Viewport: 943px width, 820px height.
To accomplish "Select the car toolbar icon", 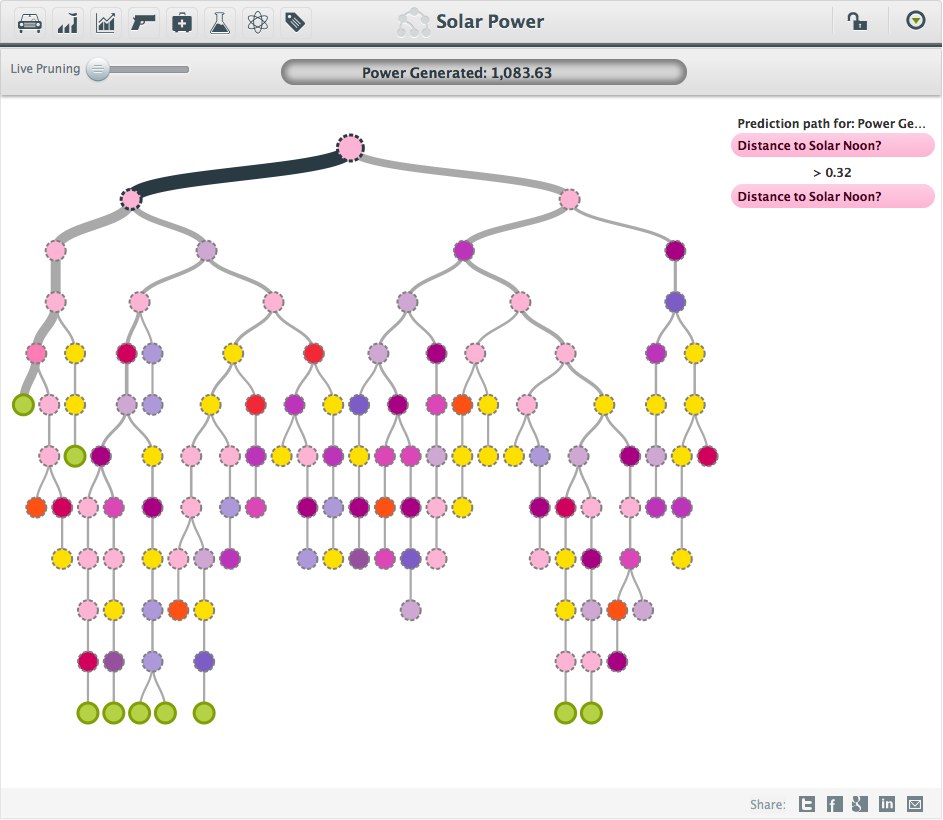I will 28,21.
